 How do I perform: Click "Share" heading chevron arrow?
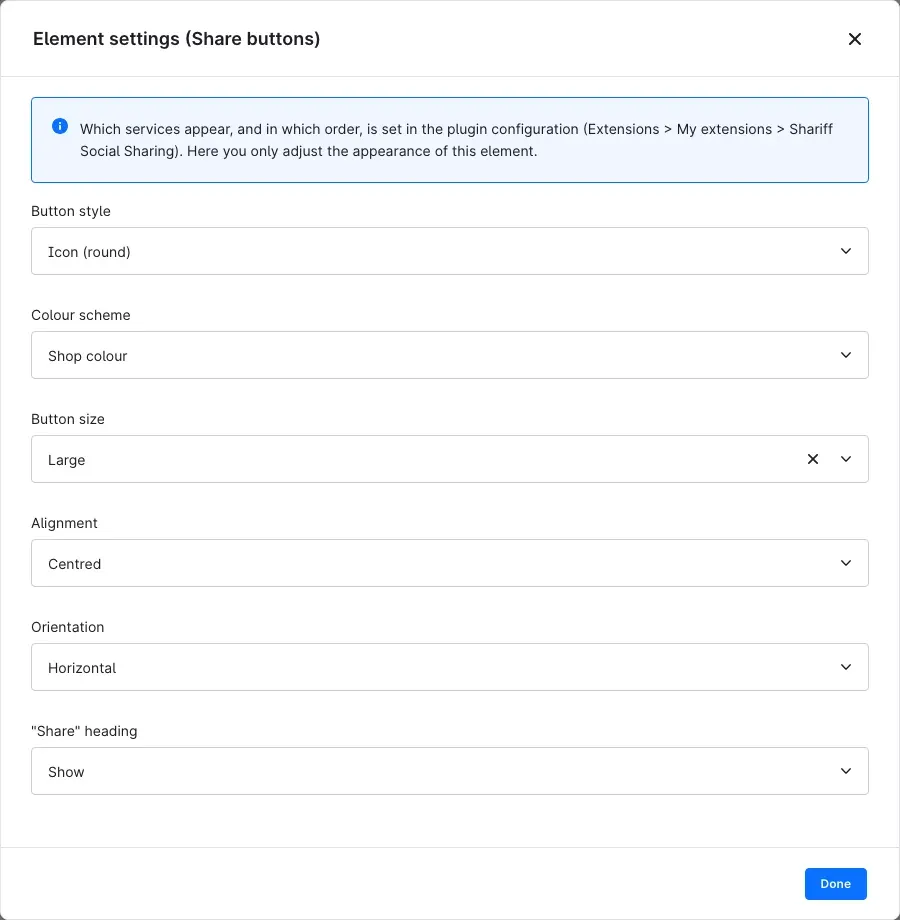click(x=845, y=771)
